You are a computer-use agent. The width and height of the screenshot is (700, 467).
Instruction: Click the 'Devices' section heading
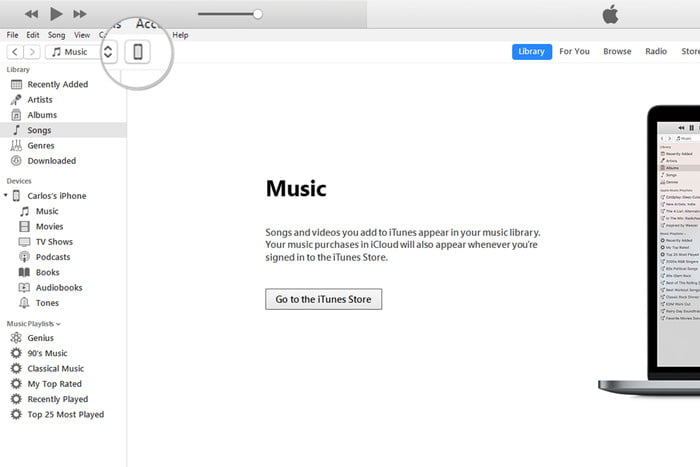[x=19, y=181]
